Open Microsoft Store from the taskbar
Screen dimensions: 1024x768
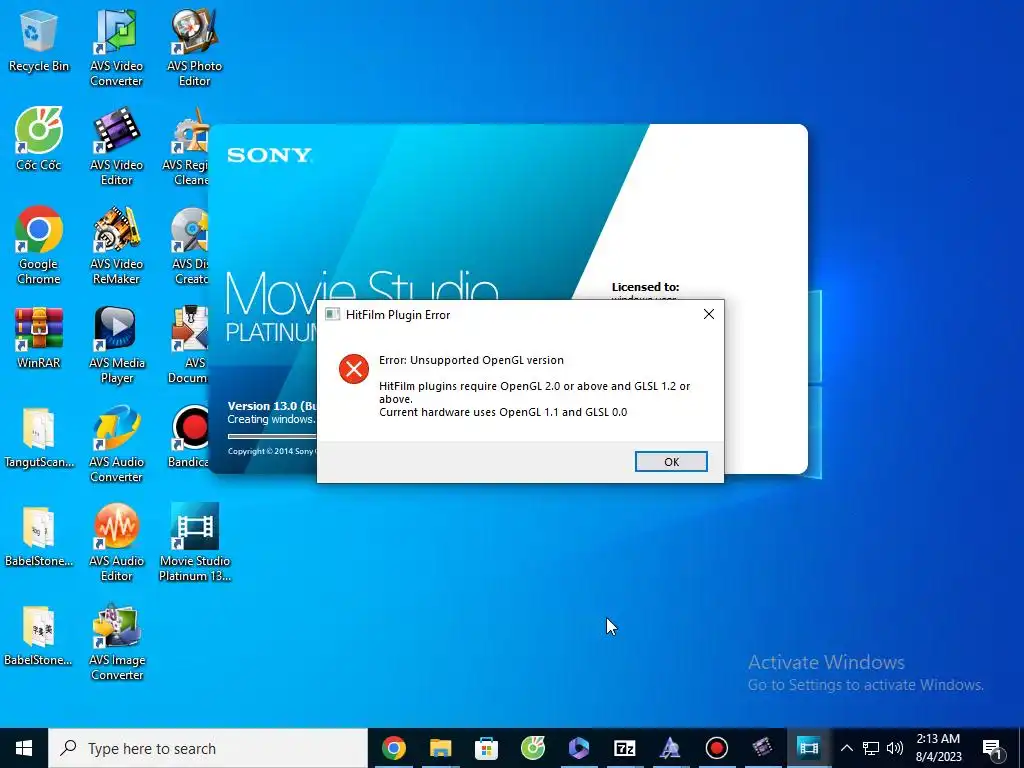(x=486, y=748)
